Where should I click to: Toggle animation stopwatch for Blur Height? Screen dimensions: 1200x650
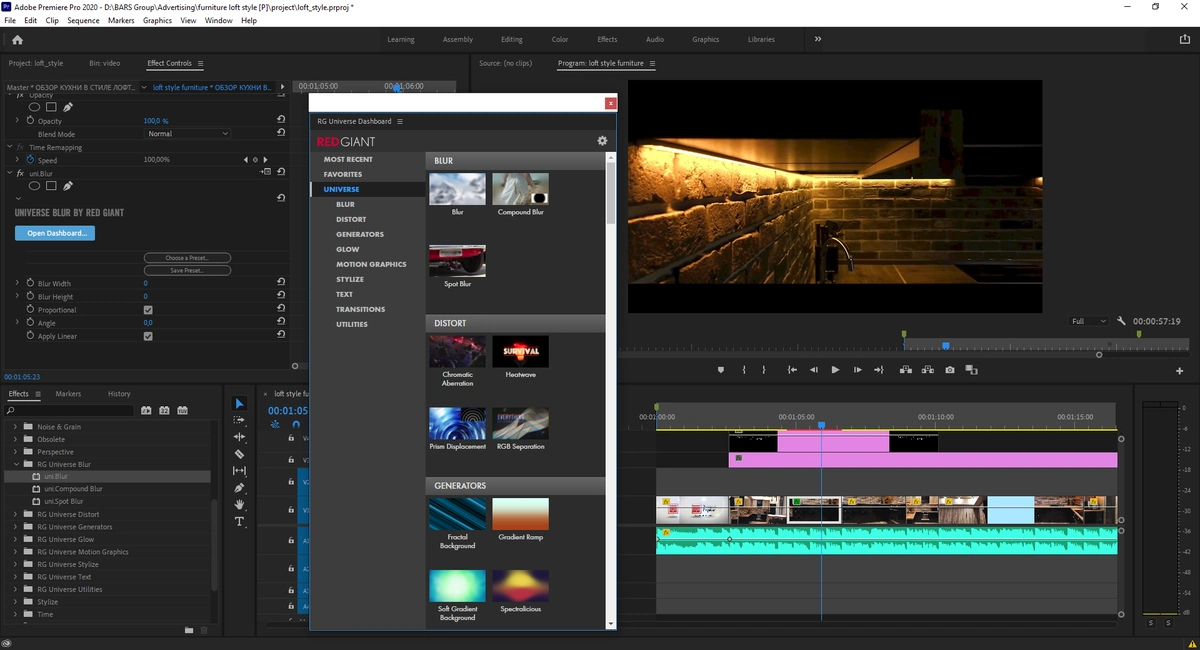tap(30, 296)
